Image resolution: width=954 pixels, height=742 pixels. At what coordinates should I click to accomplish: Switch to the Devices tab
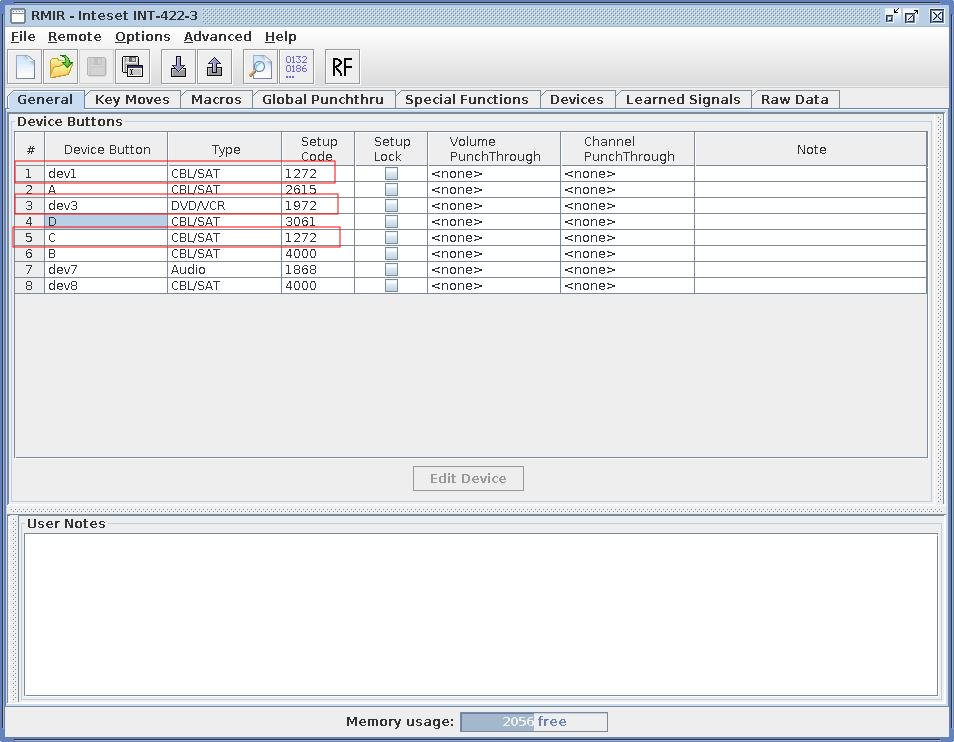coord(576,99)
